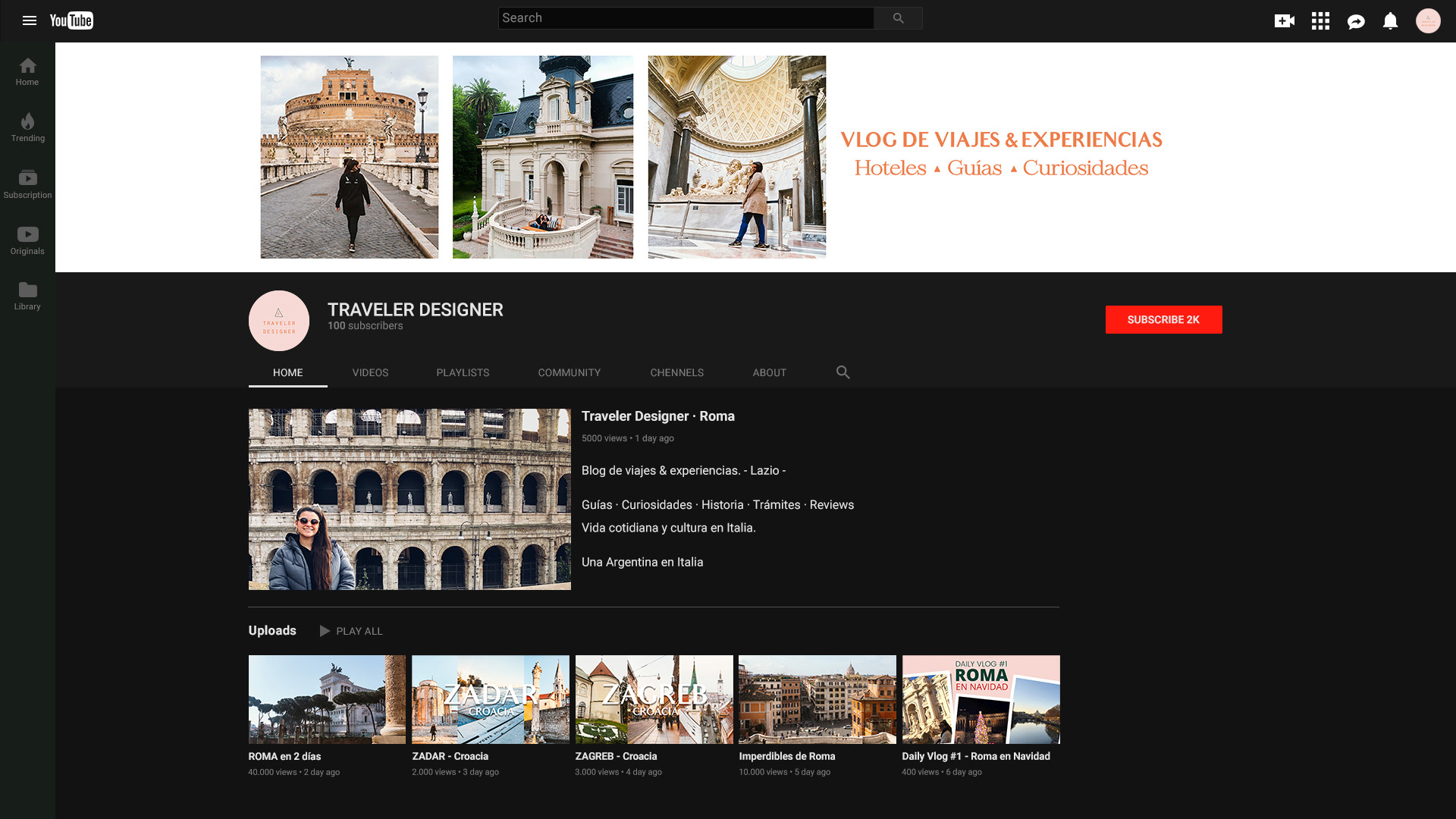The width and height of the screenshot is (1456, 819).
Task: Go to Trending in sidebar
Action: pos(28,127)
